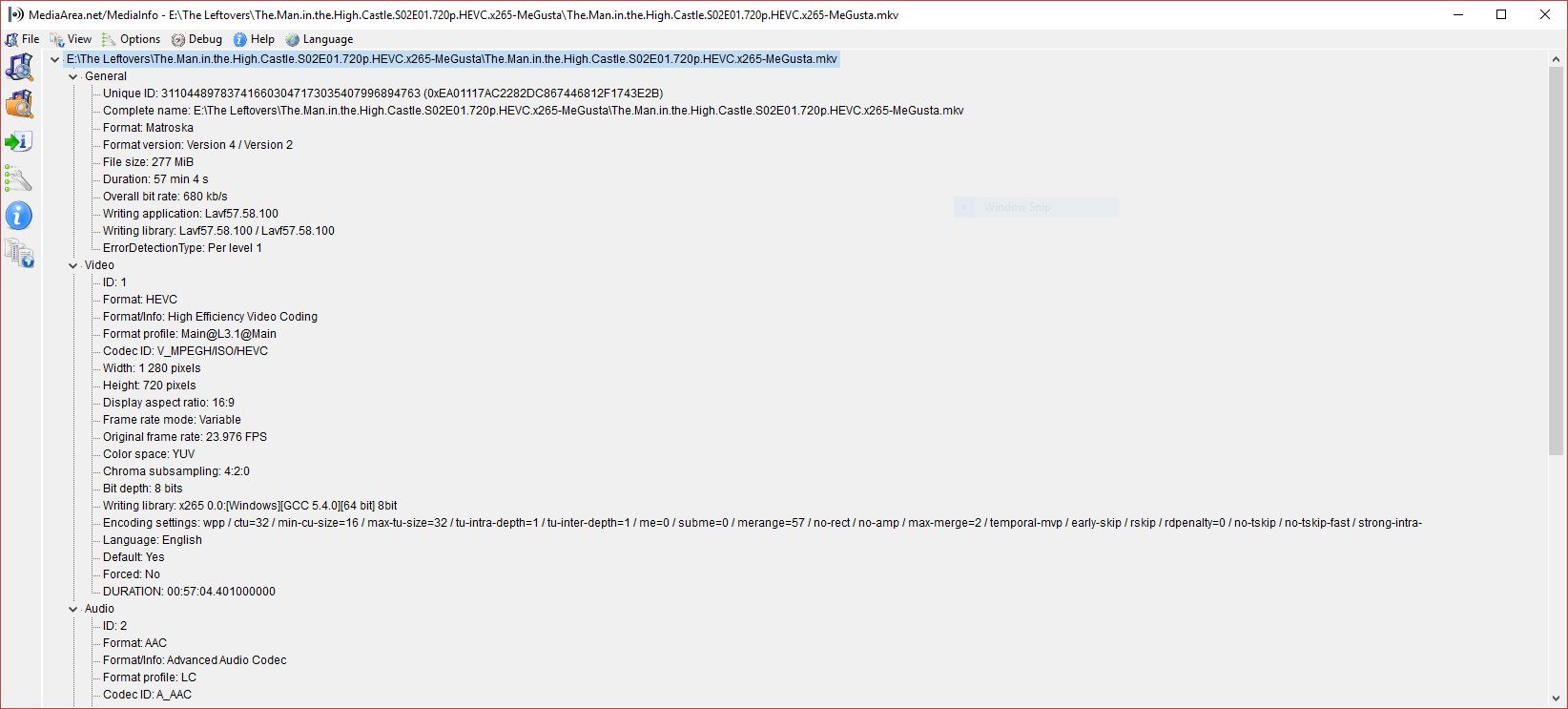The height and width of the screenshot is (709, 1568).
Task: Open the Options menu
Action: [x=132, y=39]
